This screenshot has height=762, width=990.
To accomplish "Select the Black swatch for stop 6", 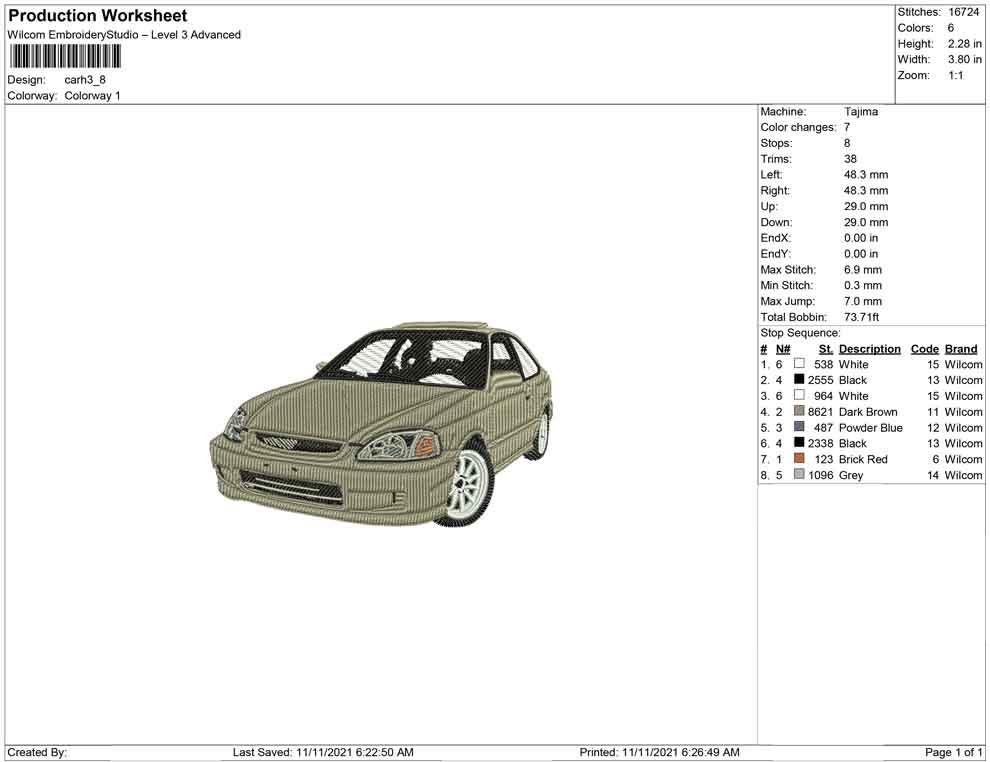I will pyautogui.click(x=798, y=443).
